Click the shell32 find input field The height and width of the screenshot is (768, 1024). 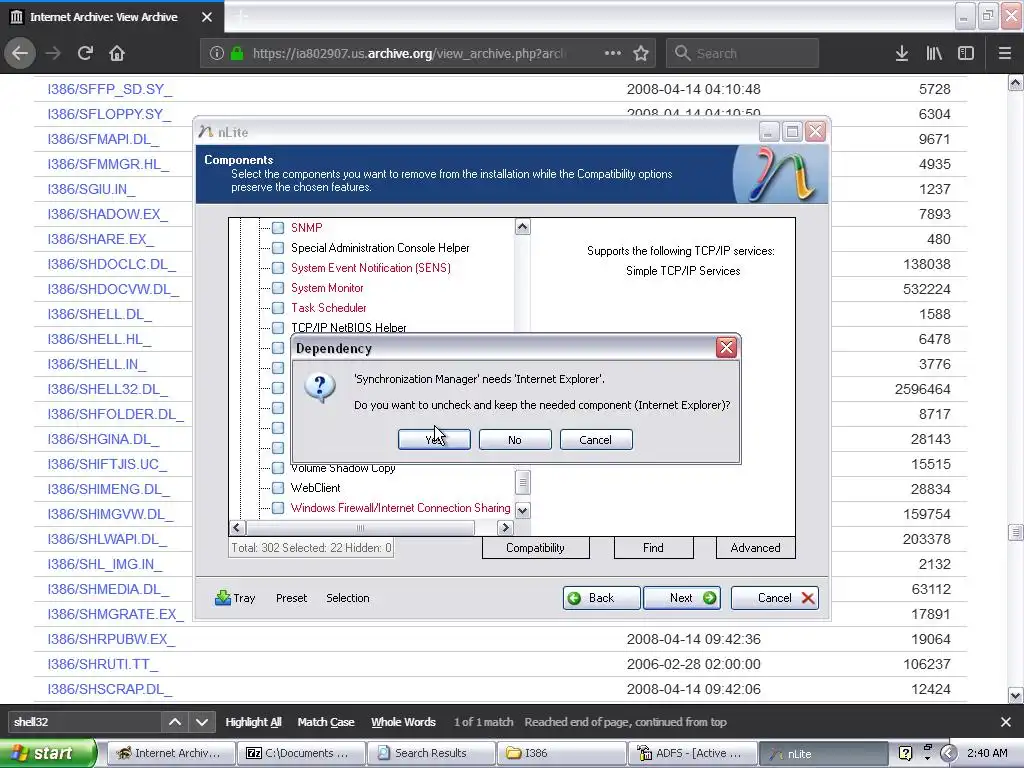click(84, 722)
